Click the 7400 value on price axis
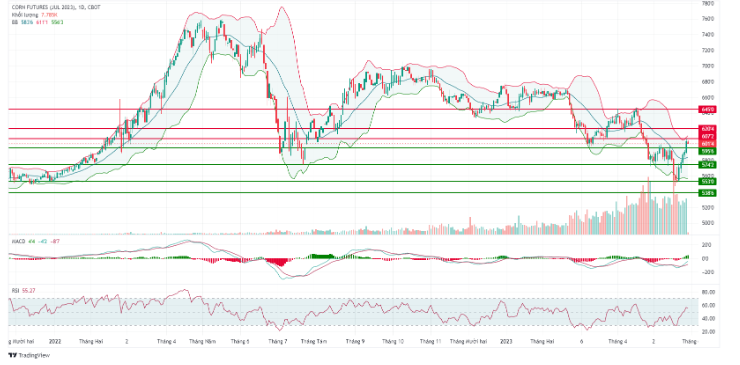Viewport: 740px width, 365px height. pos(707,35)
